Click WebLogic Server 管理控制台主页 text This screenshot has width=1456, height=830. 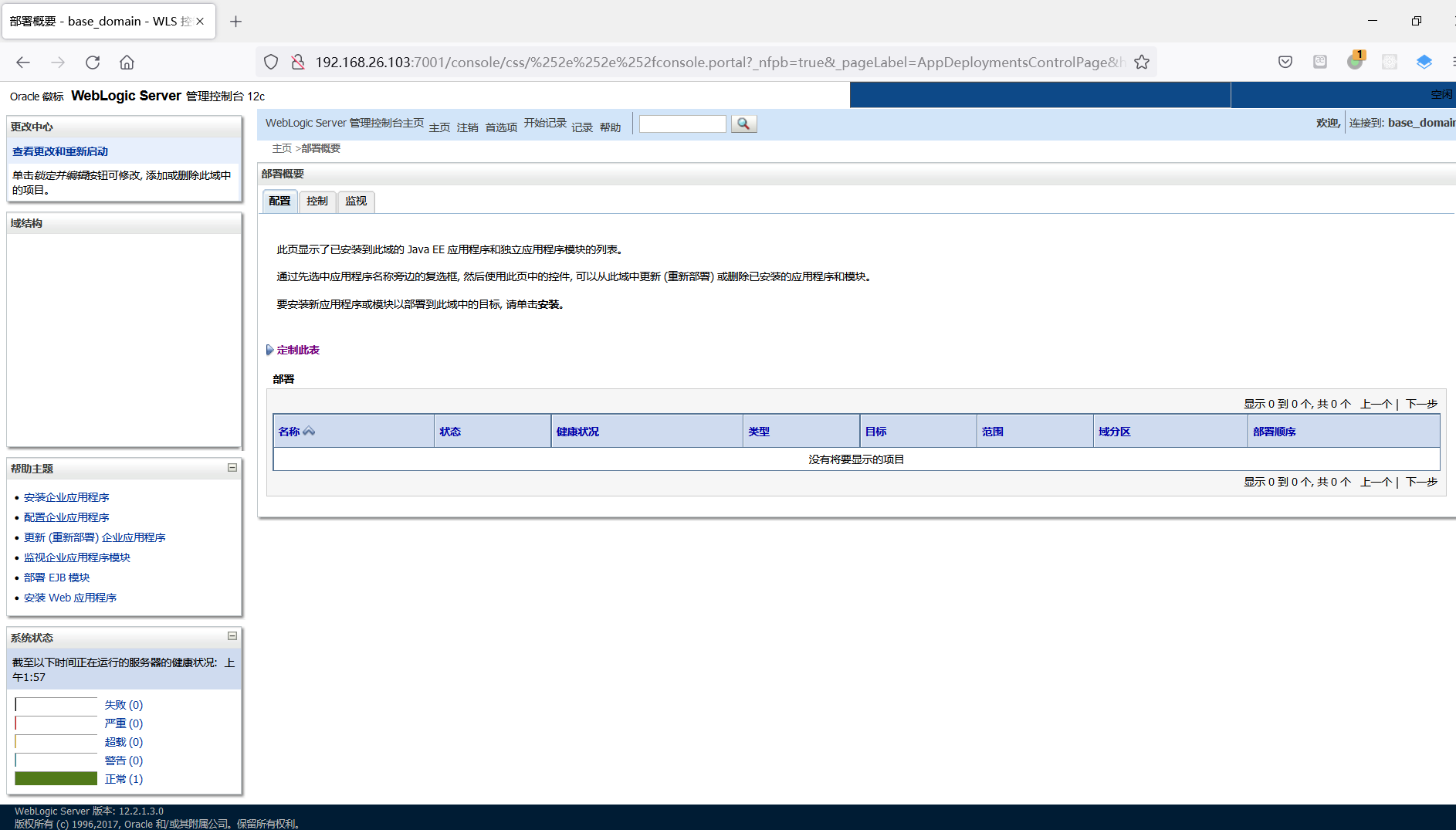point(344,123)
